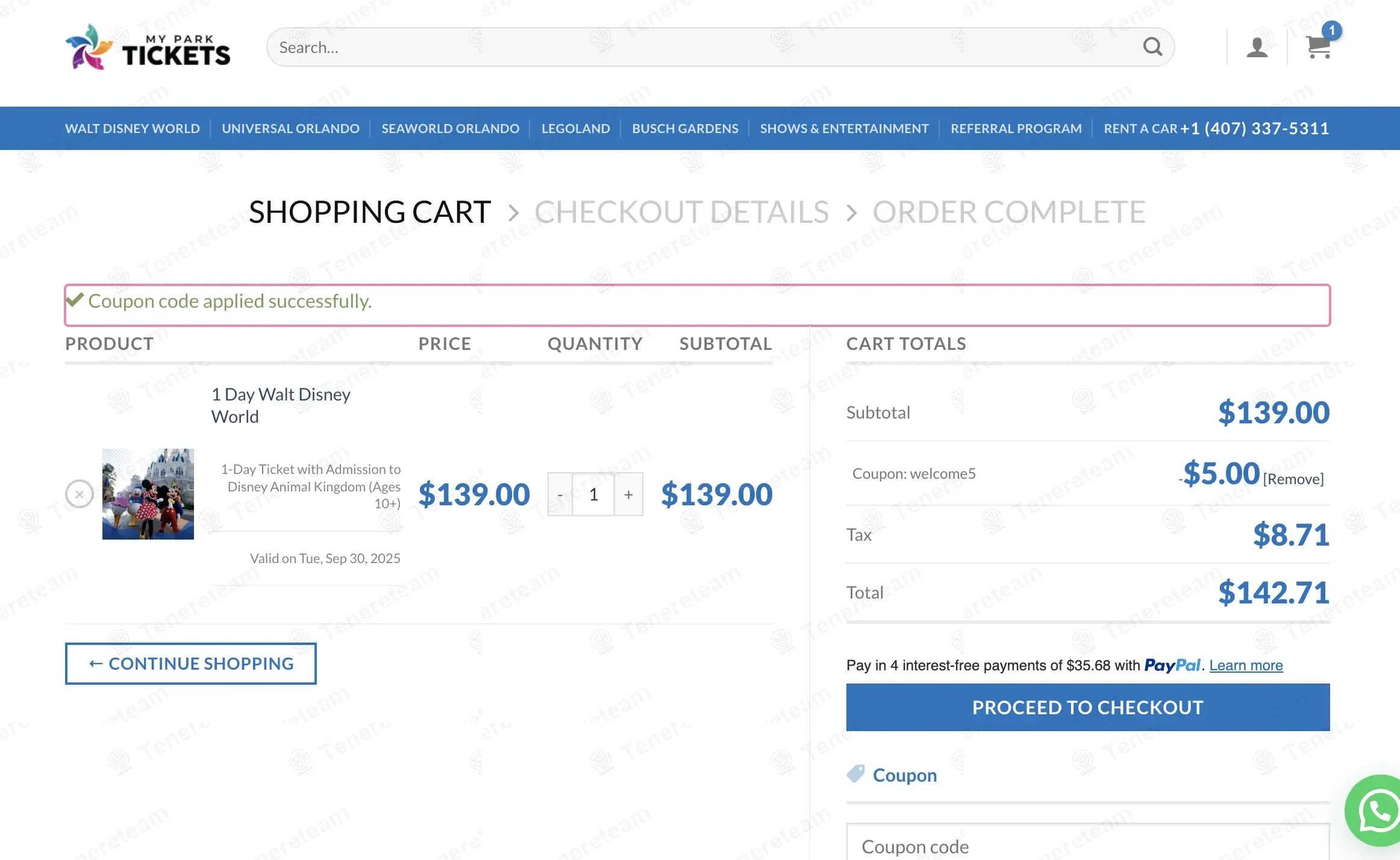The height and width of the screenshot is (860, 1400).
Task: Remove the welcome5 coupon
Action: point(1293,479)
